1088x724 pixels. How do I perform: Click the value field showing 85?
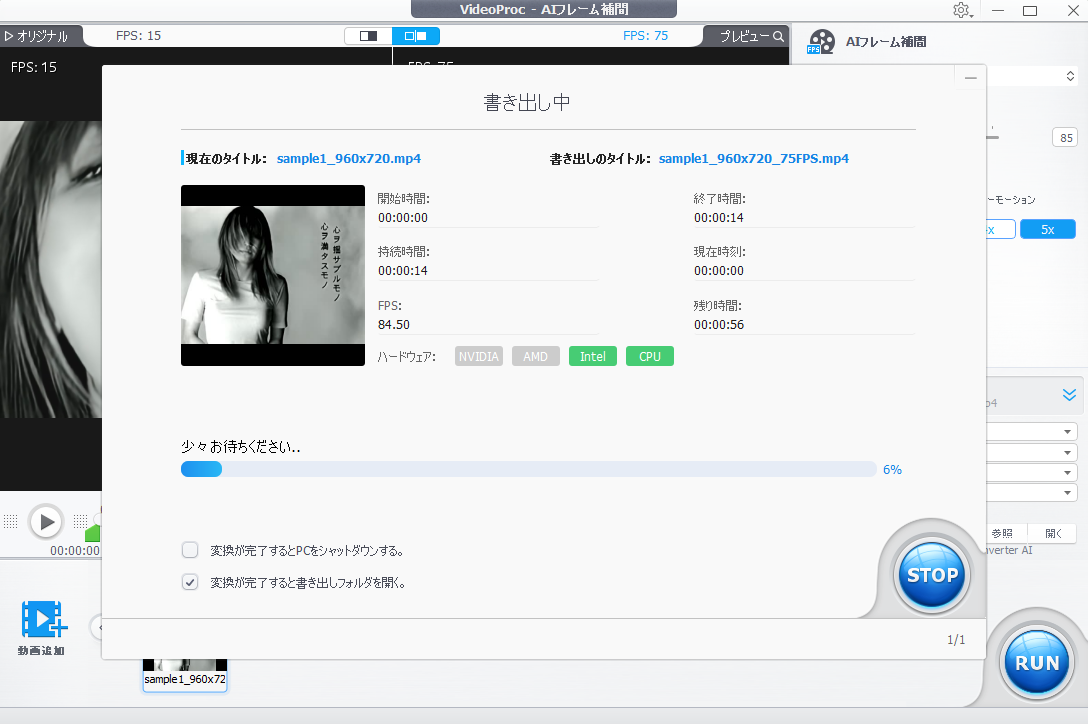(1066, 137)
